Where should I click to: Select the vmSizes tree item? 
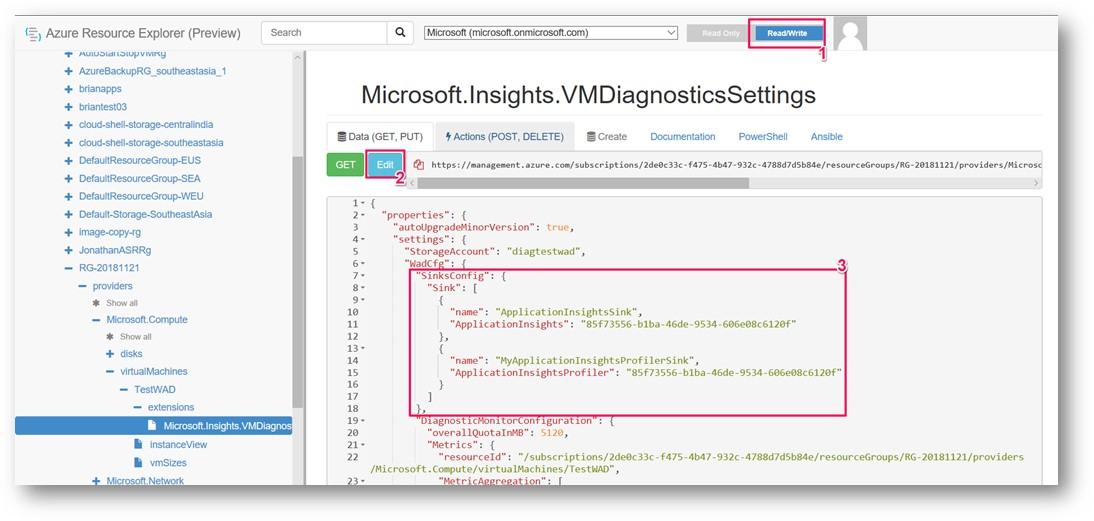click(x=167, y=462)
